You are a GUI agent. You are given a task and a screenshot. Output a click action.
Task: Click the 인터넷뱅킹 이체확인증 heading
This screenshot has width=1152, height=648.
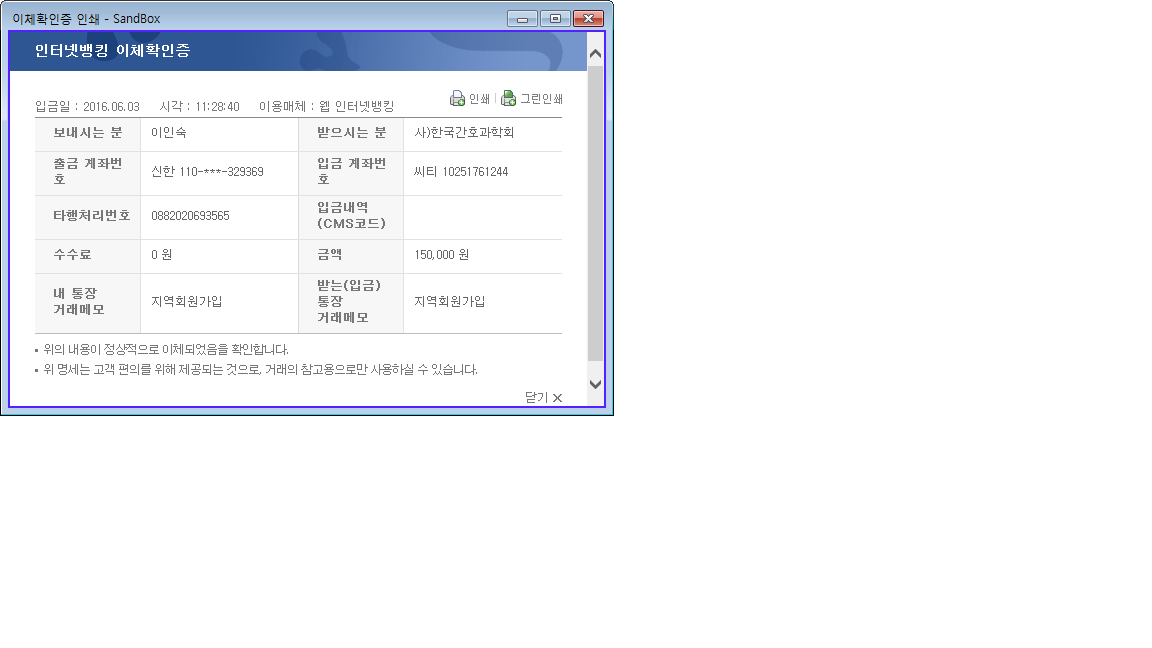coord(112,50)
